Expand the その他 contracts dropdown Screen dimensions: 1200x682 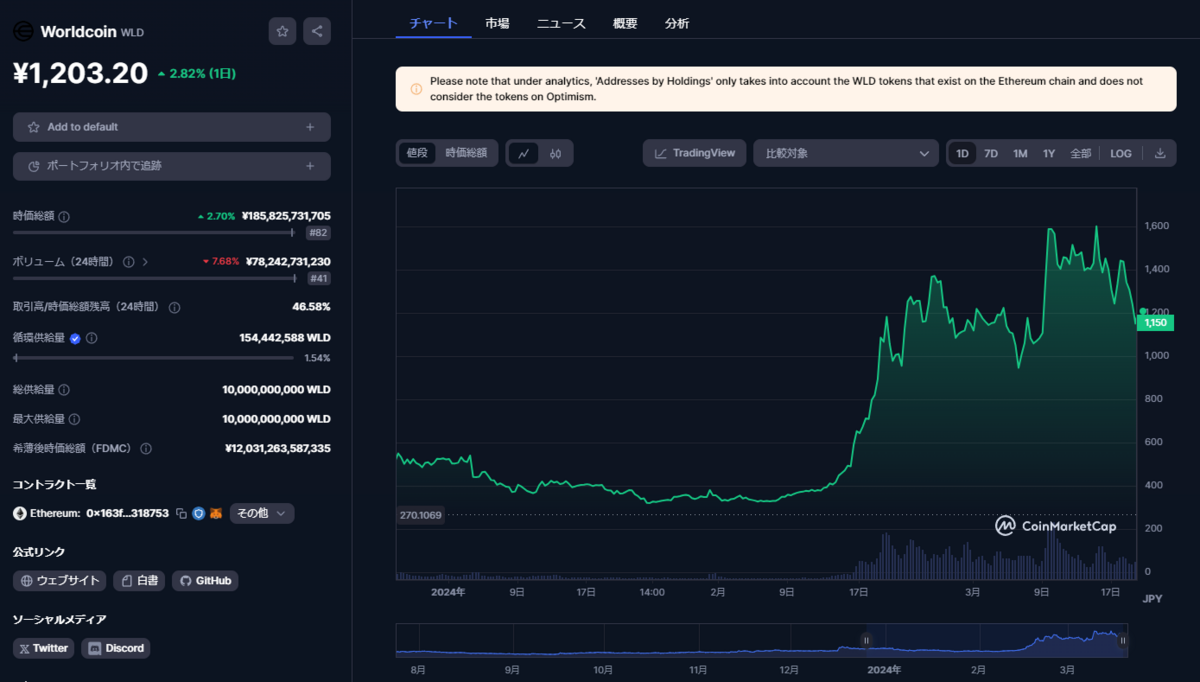tap(262, 513)
